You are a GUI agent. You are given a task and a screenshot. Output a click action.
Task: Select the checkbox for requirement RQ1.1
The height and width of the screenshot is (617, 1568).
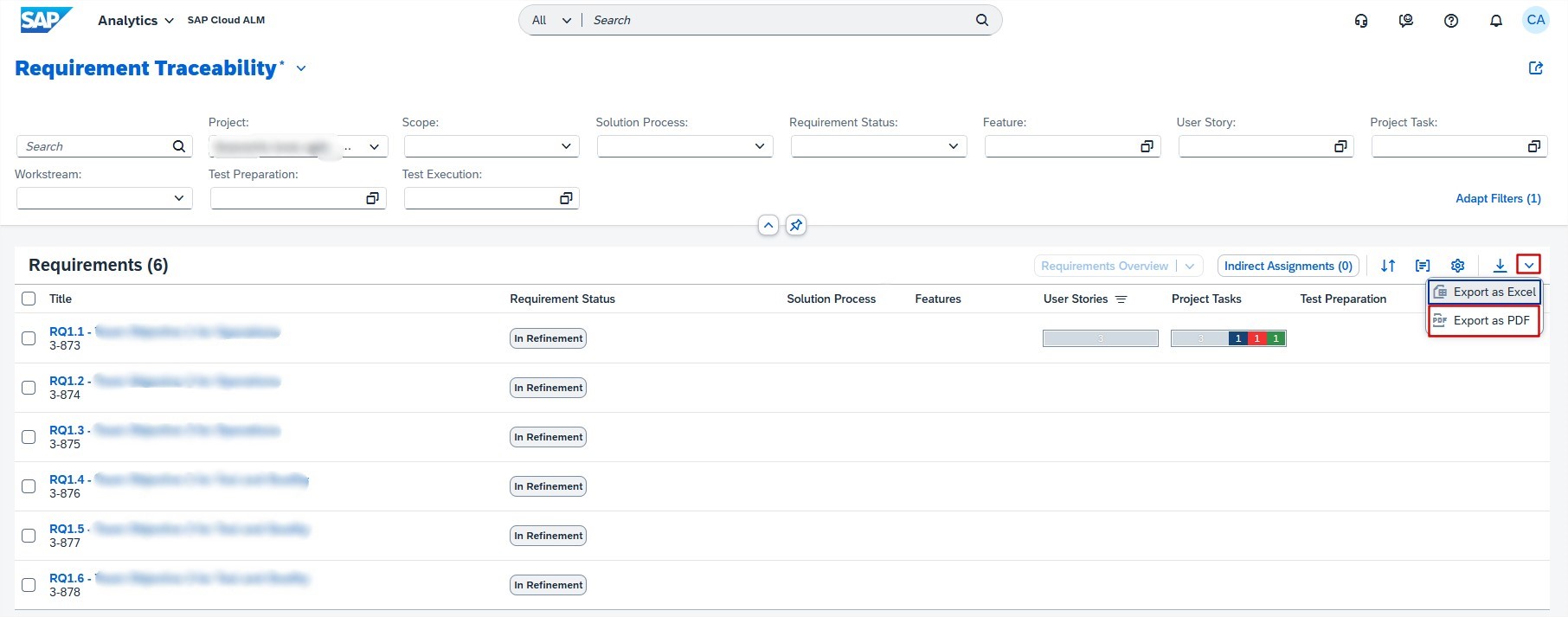point(29,338)
